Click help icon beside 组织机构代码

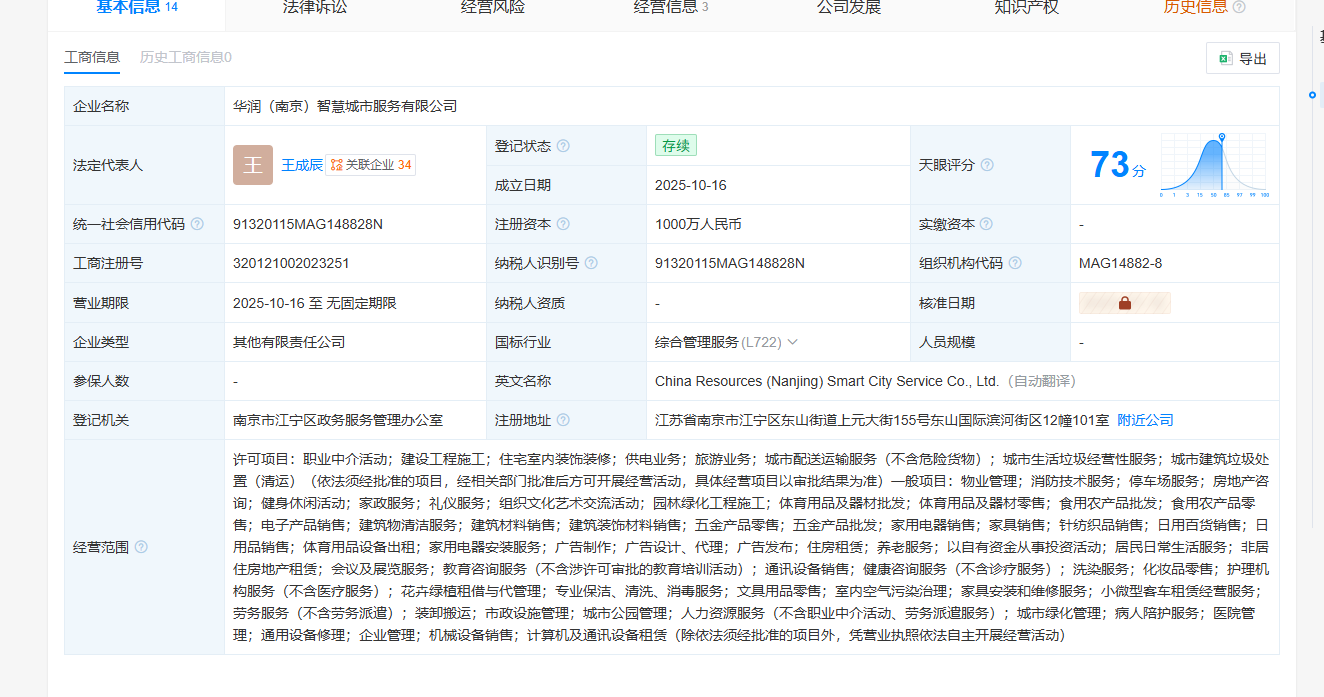click(x=1015, y=263)
